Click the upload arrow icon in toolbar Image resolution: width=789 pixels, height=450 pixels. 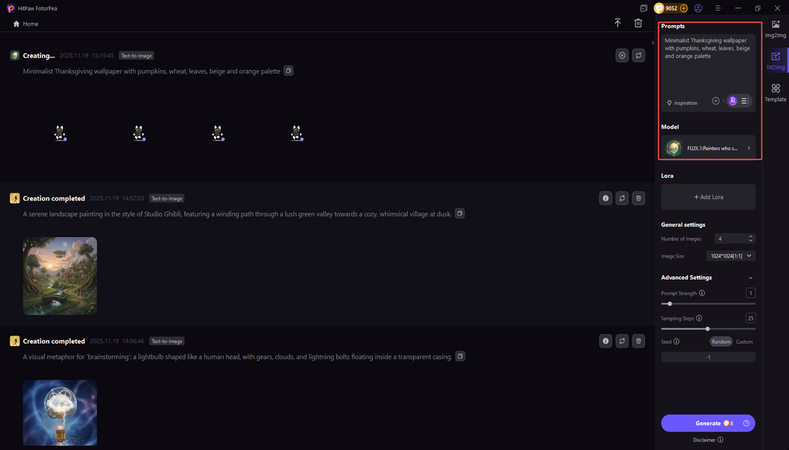click(618, 23)
